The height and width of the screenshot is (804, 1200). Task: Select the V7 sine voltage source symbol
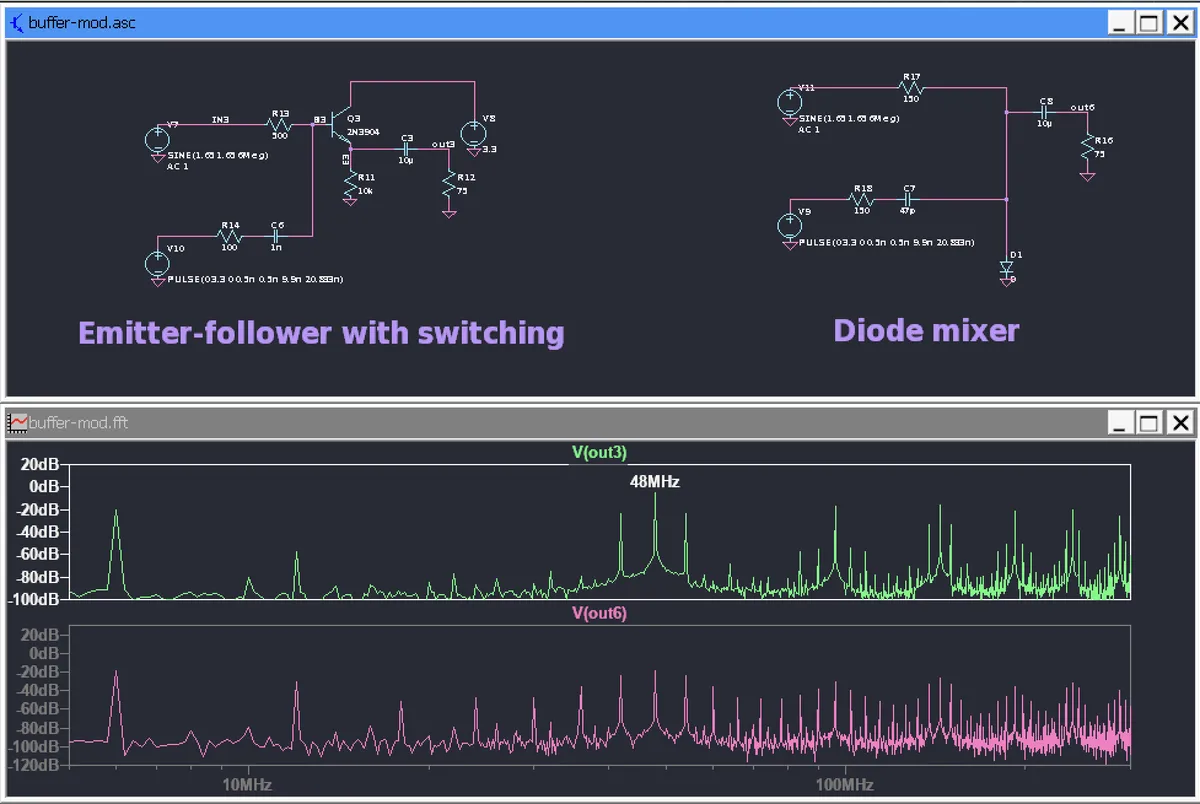click(x=157, y=140)
